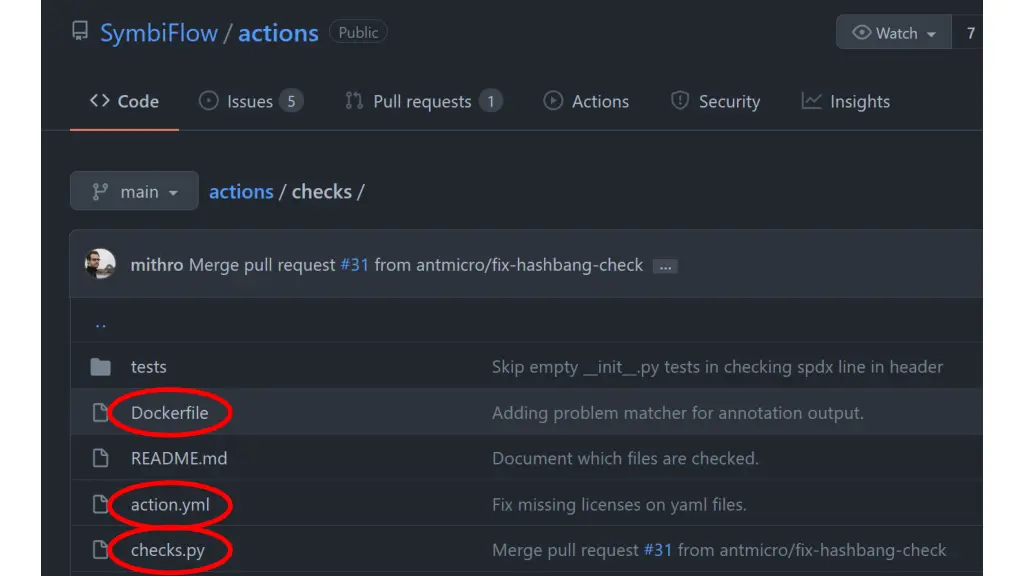Click the action.yml file icon
1024x576 pixels.
[100, 504]
